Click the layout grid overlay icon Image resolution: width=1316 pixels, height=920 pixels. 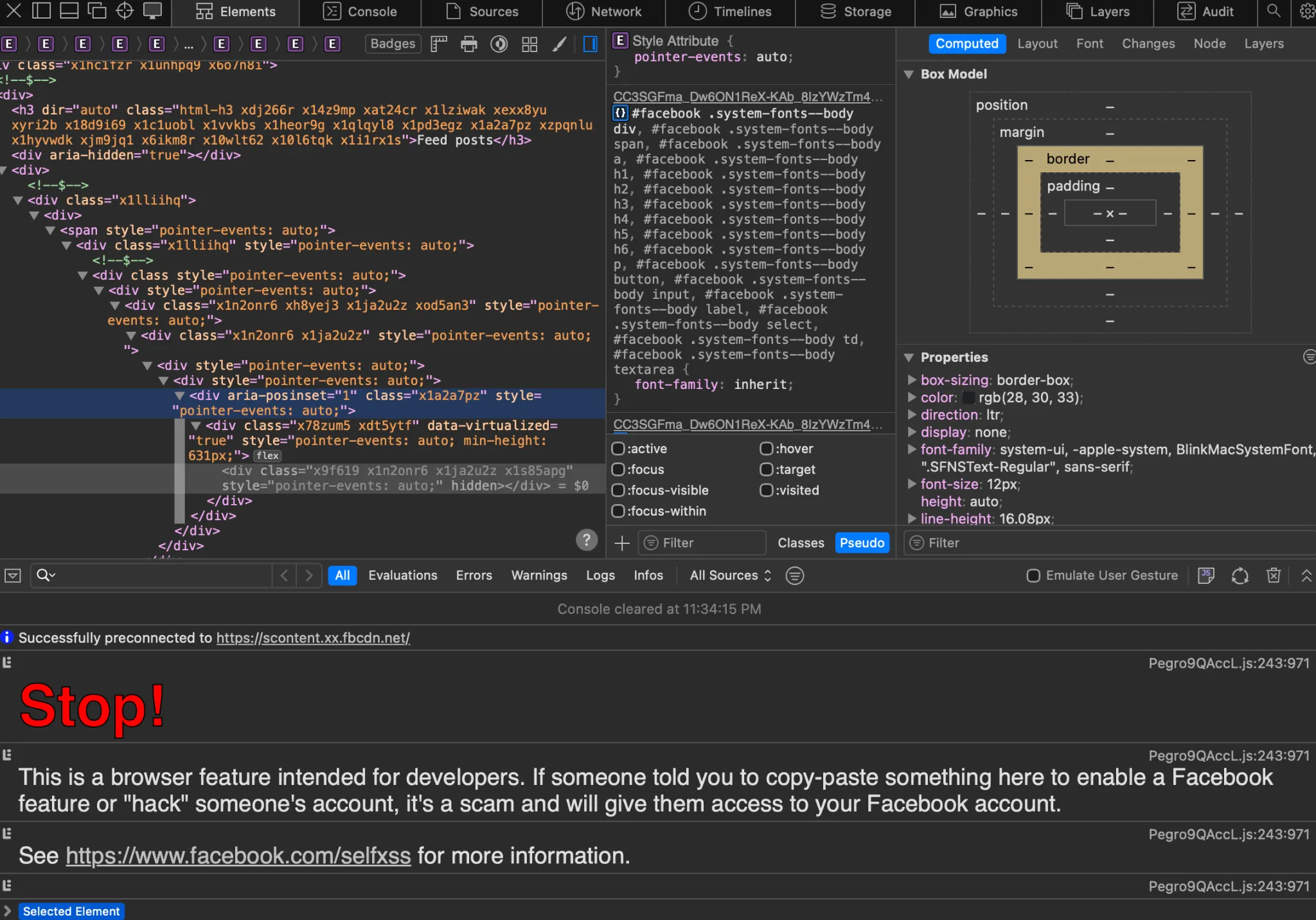click(x=529, y=44)
